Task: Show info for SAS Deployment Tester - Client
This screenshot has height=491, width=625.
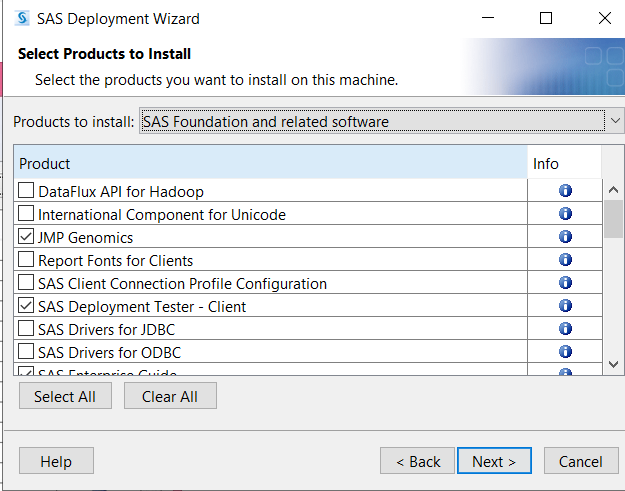Action: (565, 306)
